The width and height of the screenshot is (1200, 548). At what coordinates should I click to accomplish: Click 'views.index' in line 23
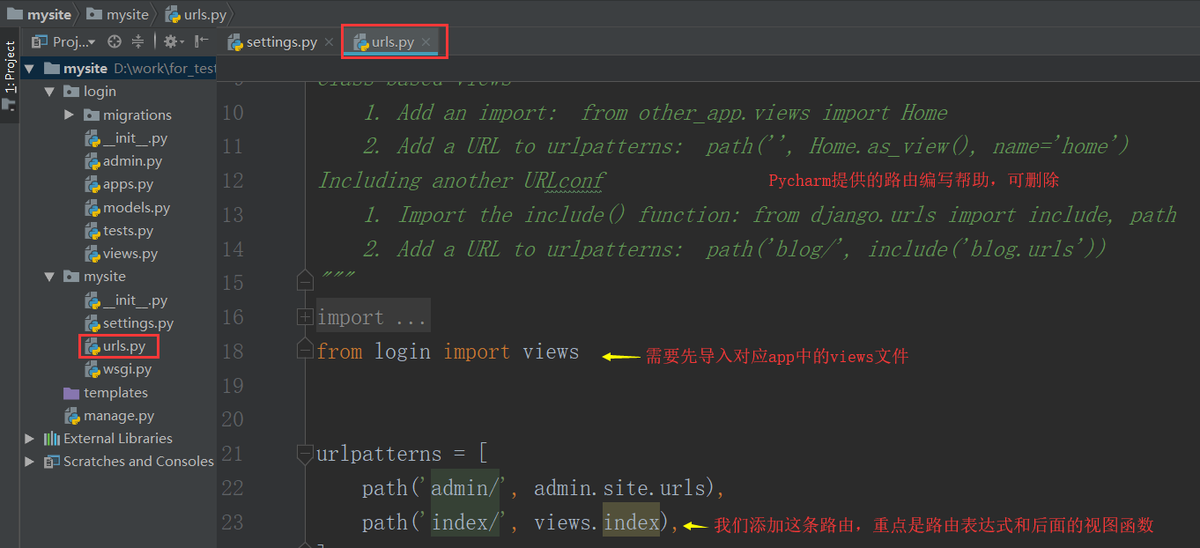coord(597,522)
